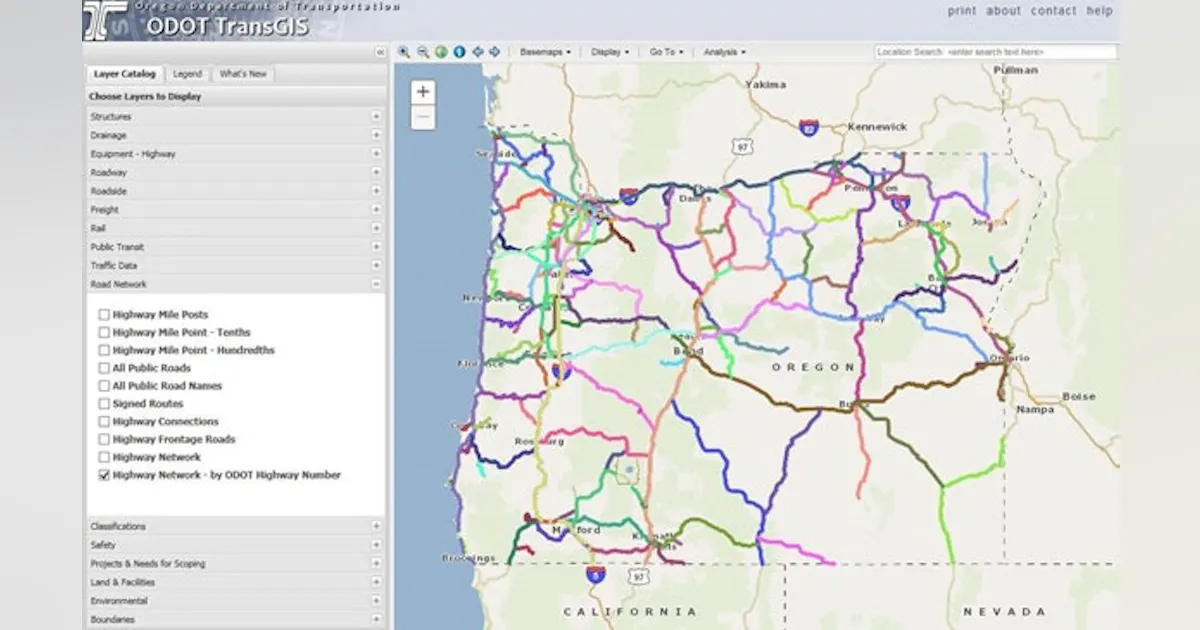Click the Yakima city label
Viewport: 1200px width, 630px height.
pyautogui.click(x=766, y=85)
